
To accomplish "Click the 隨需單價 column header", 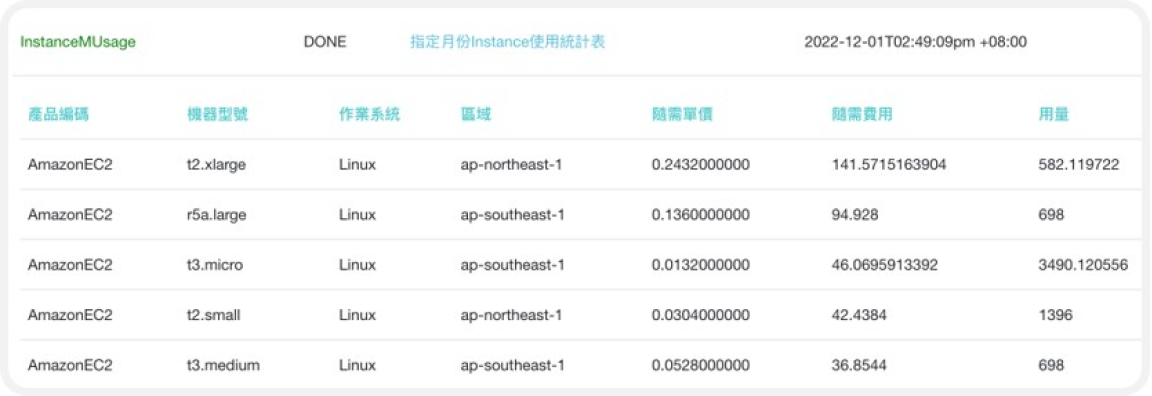I will coord(683,114).
